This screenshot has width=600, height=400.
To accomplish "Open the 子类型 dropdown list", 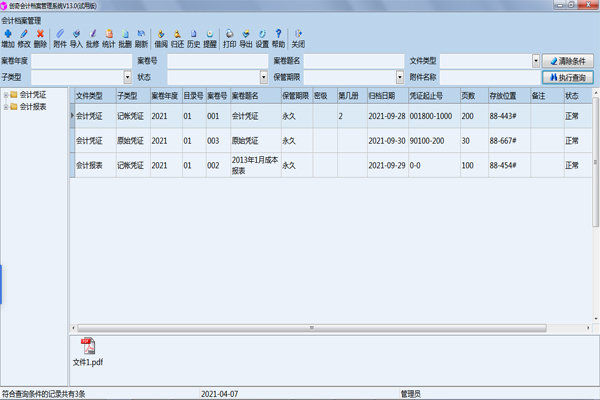I will click(x=125, y=77).
